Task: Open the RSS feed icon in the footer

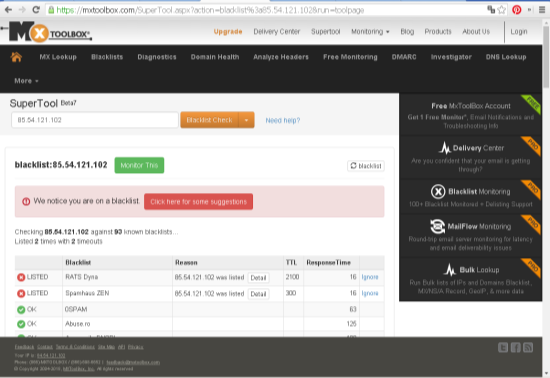Action: [528, 347]
